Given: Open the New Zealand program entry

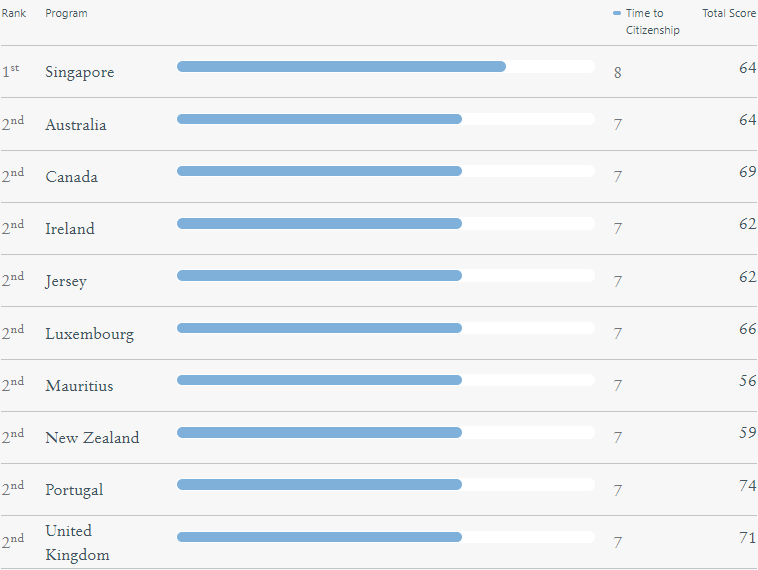Looking at the screenshot, I should pos(92,437).
